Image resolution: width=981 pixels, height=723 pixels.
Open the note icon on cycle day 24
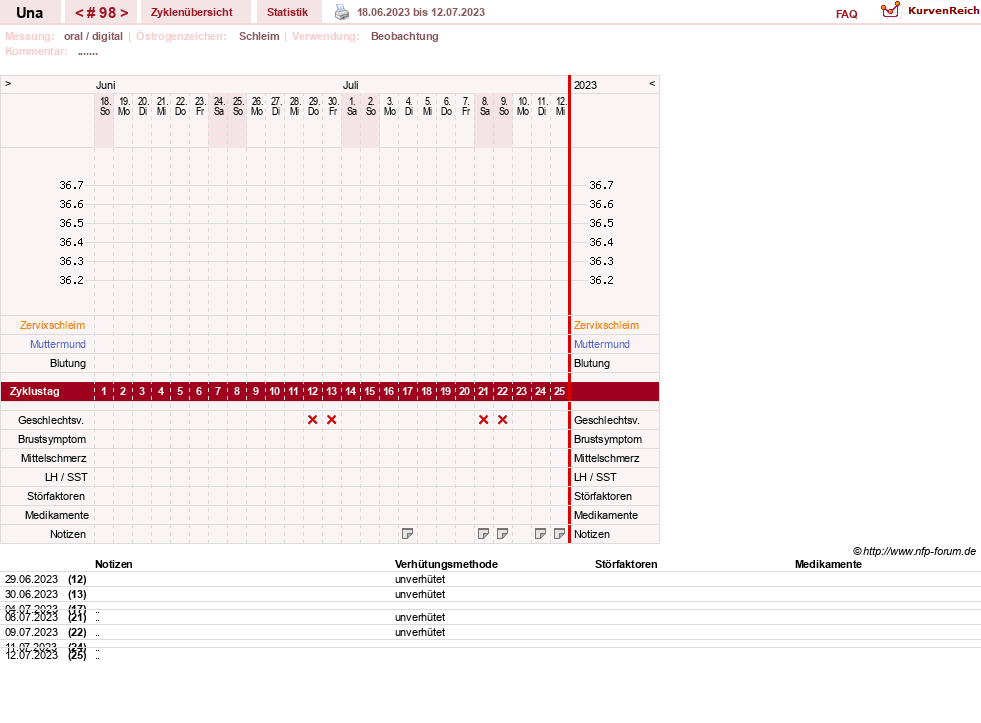point(541,533)
